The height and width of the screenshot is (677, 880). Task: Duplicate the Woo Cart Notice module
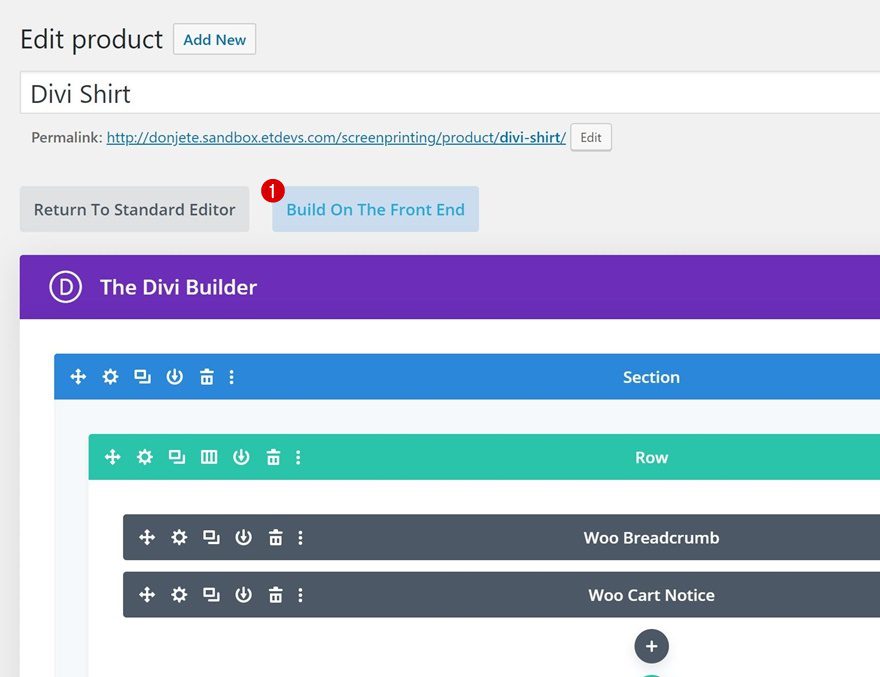[x=211, y=595]
